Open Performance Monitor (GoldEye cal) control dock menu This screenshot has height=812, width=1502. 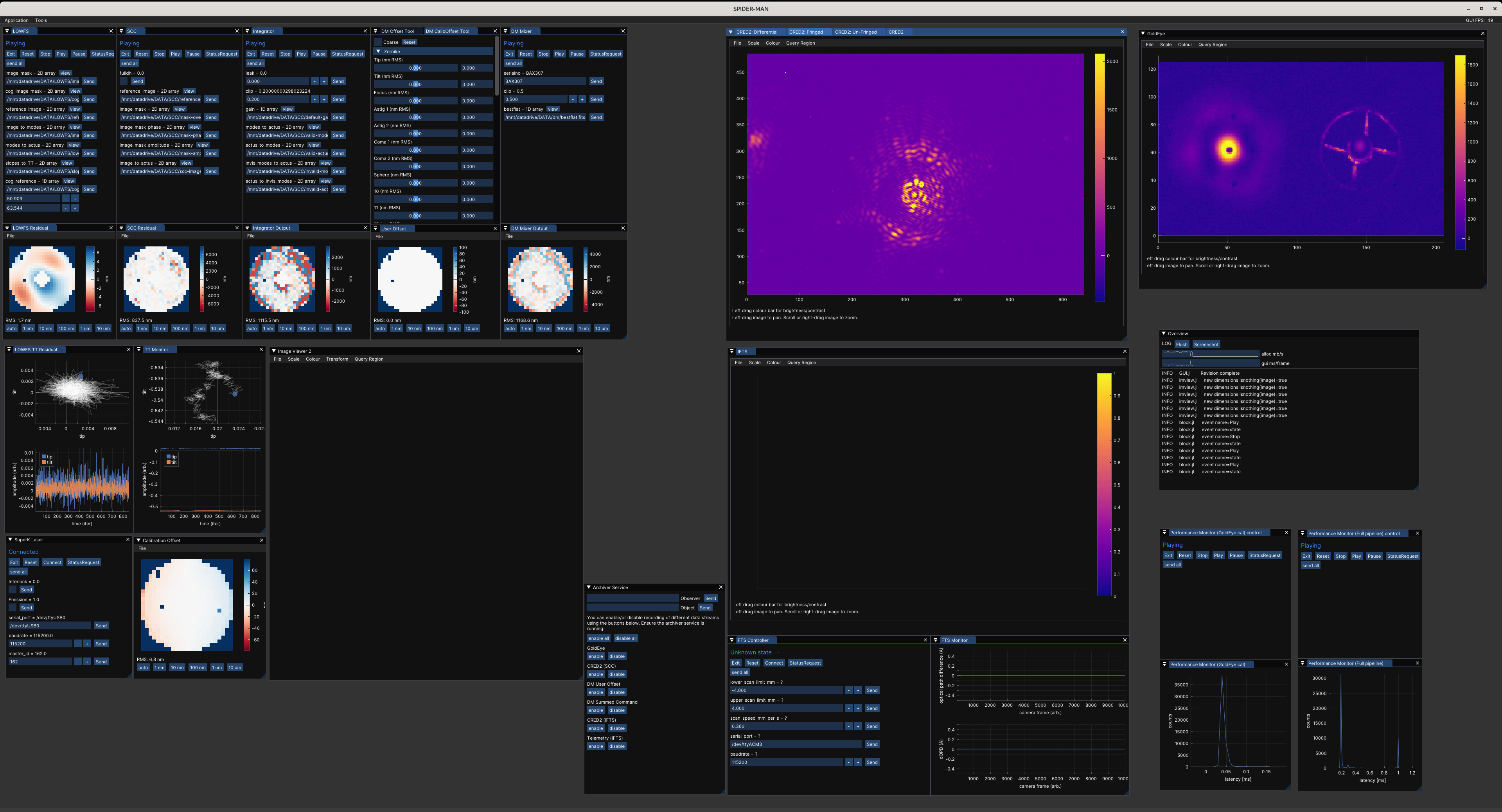tap(1165, 533)
